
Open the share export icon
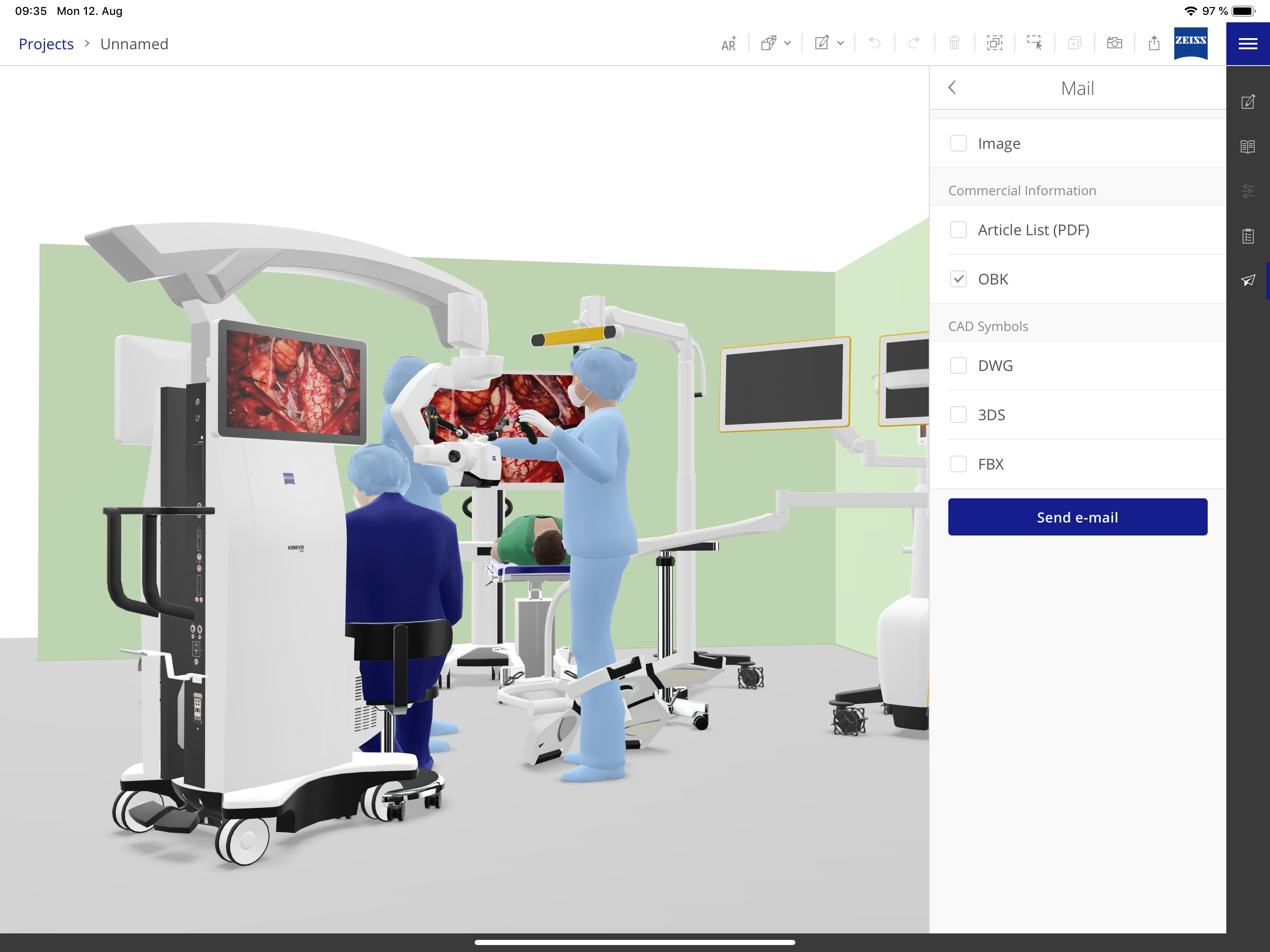1154,43
